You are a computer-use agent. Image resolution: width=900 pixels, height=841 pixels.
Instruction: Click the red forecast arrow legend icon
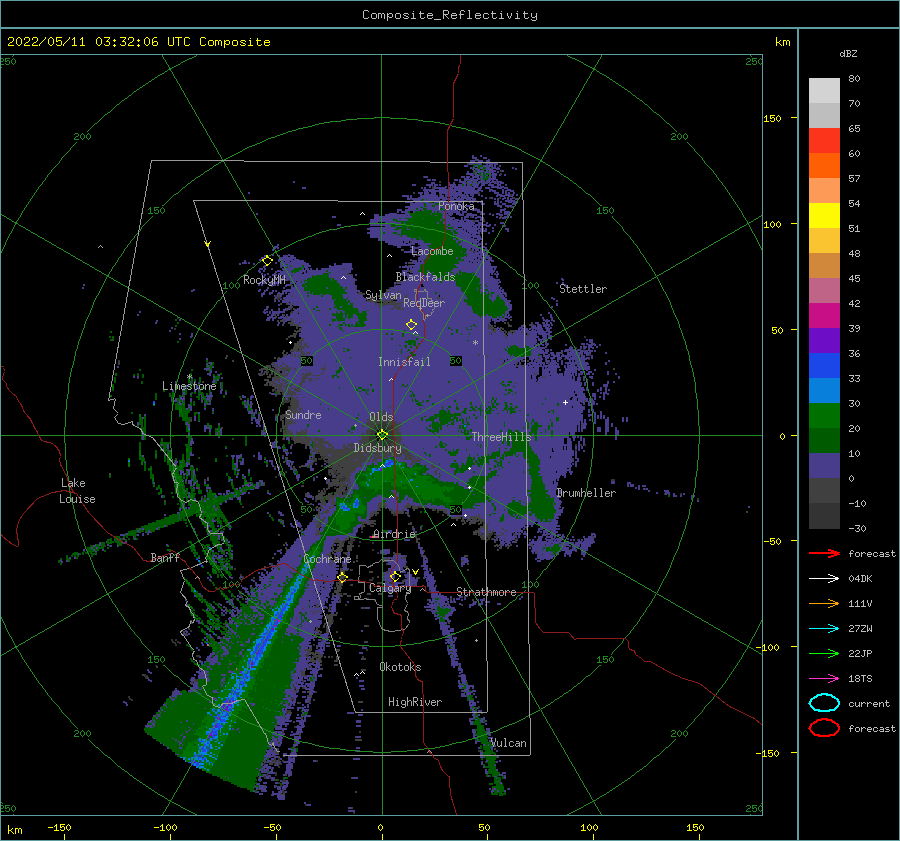[x=824, y=553]
